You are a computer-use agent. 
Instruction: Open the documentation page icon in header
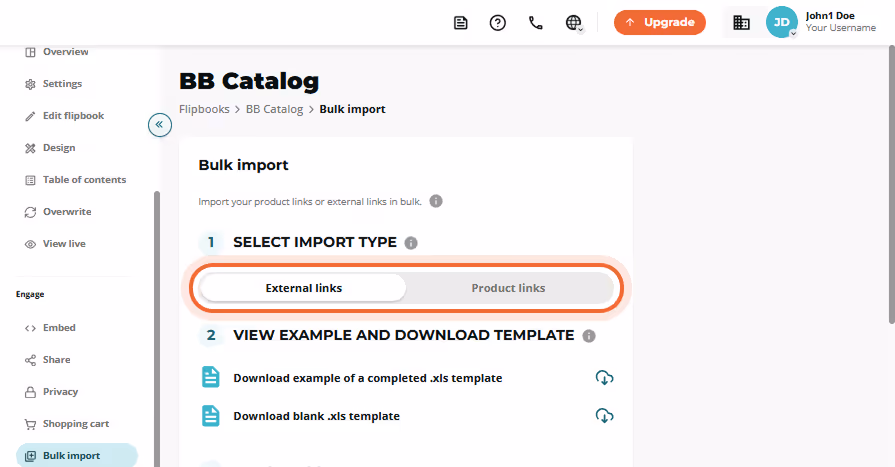pyautogui.click(x=461, y=23)
